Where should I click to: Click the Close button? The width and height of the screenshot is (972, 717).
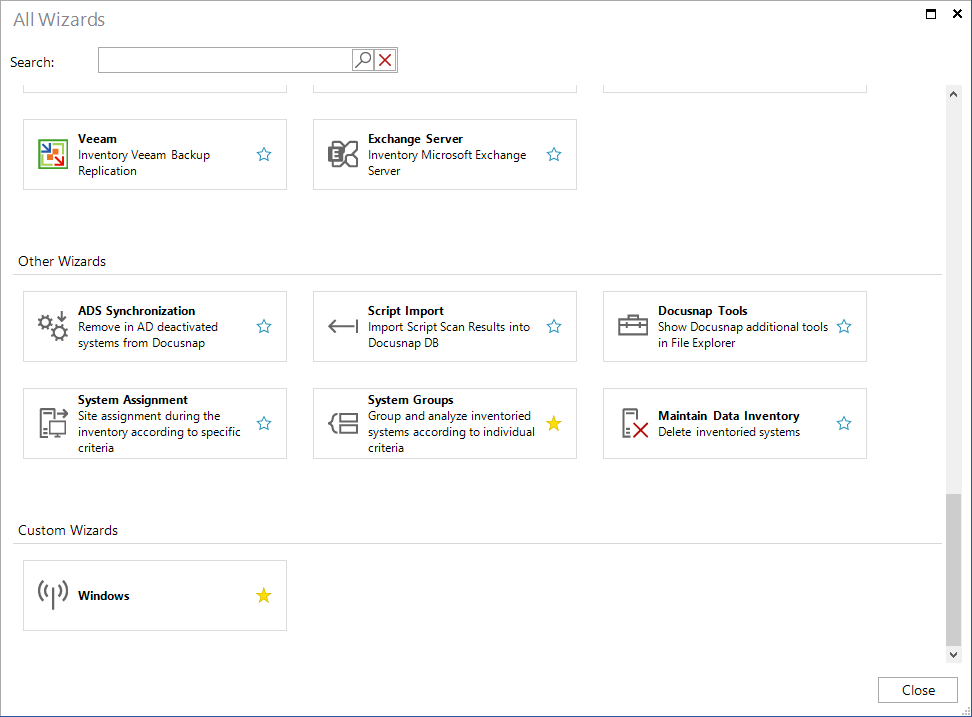917,689
